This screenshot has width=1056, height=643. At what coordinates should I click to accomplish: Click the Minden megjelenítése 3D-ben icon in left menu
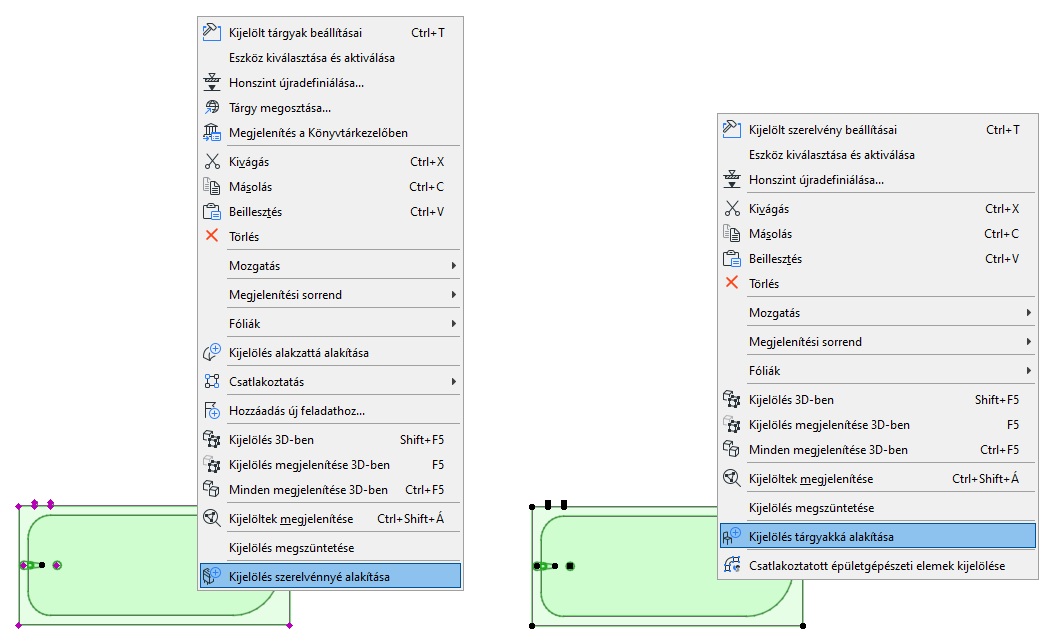(x=211, y=489)
